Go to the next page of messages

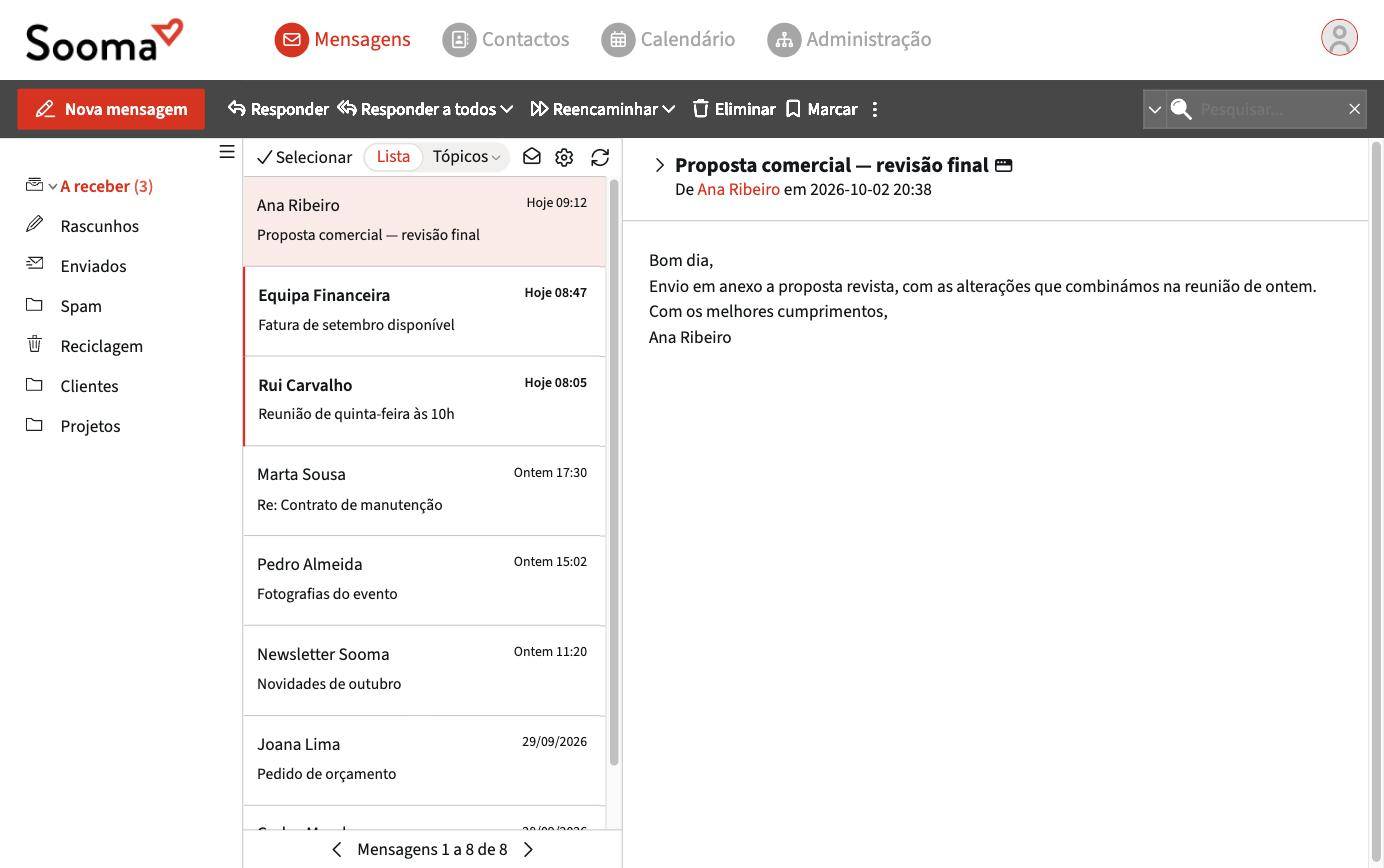(x=529, y=850)
